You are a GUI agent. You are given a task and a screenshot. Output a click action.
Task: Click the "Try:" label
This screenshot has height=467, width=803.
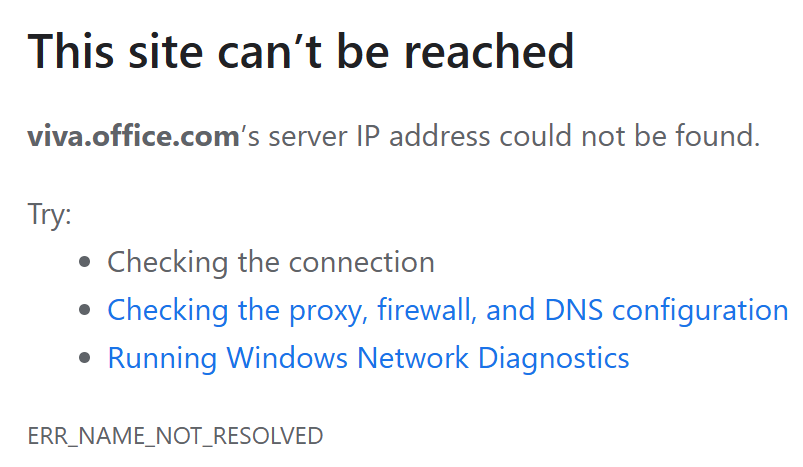coord(49,215)
